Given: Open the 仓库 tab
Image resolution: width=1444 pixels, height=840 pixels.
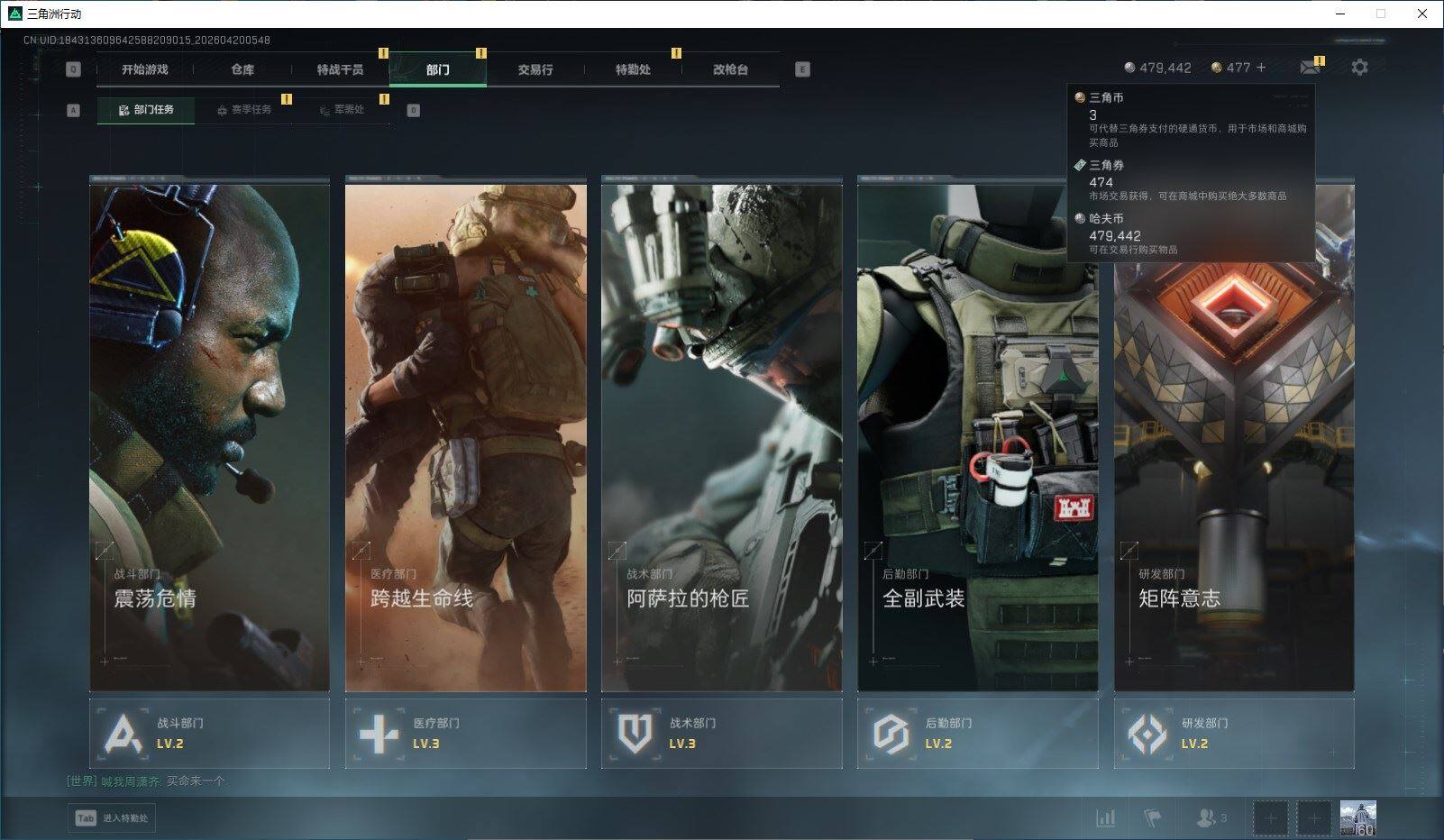Looking at the screenshot, I should point(242,69).
